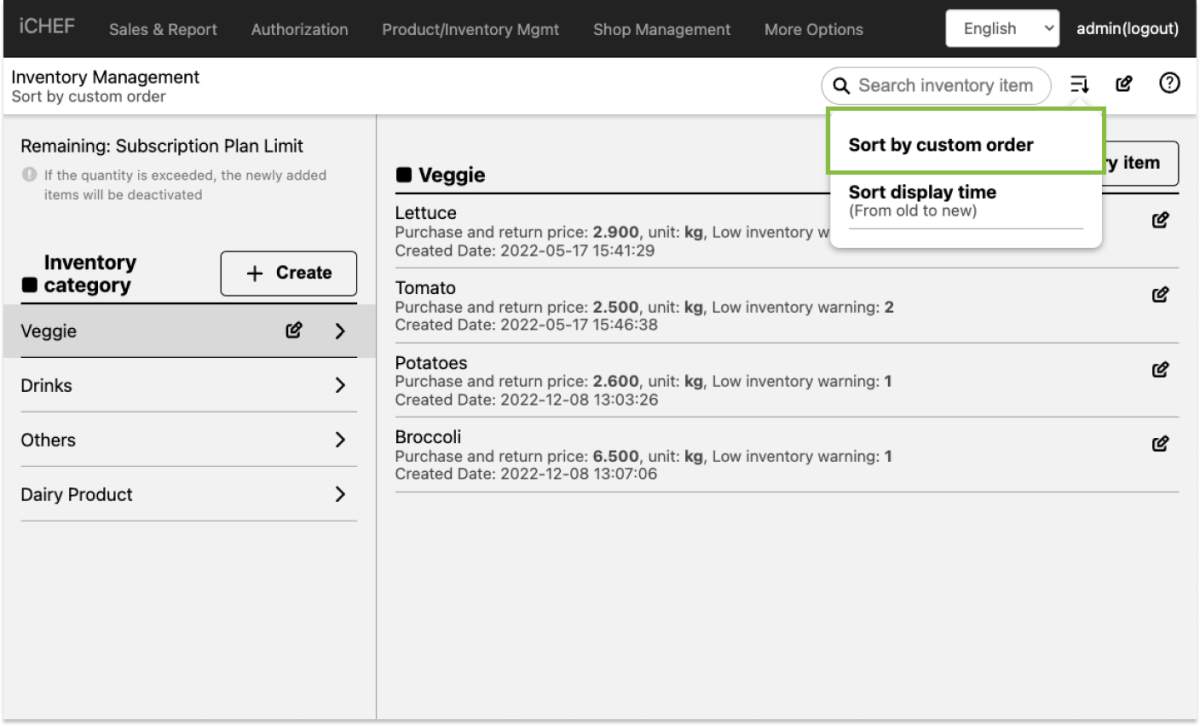1200x726 pixels.
Task: Edit the Lettuce inventory item
Action: [x=1160, y=219]
